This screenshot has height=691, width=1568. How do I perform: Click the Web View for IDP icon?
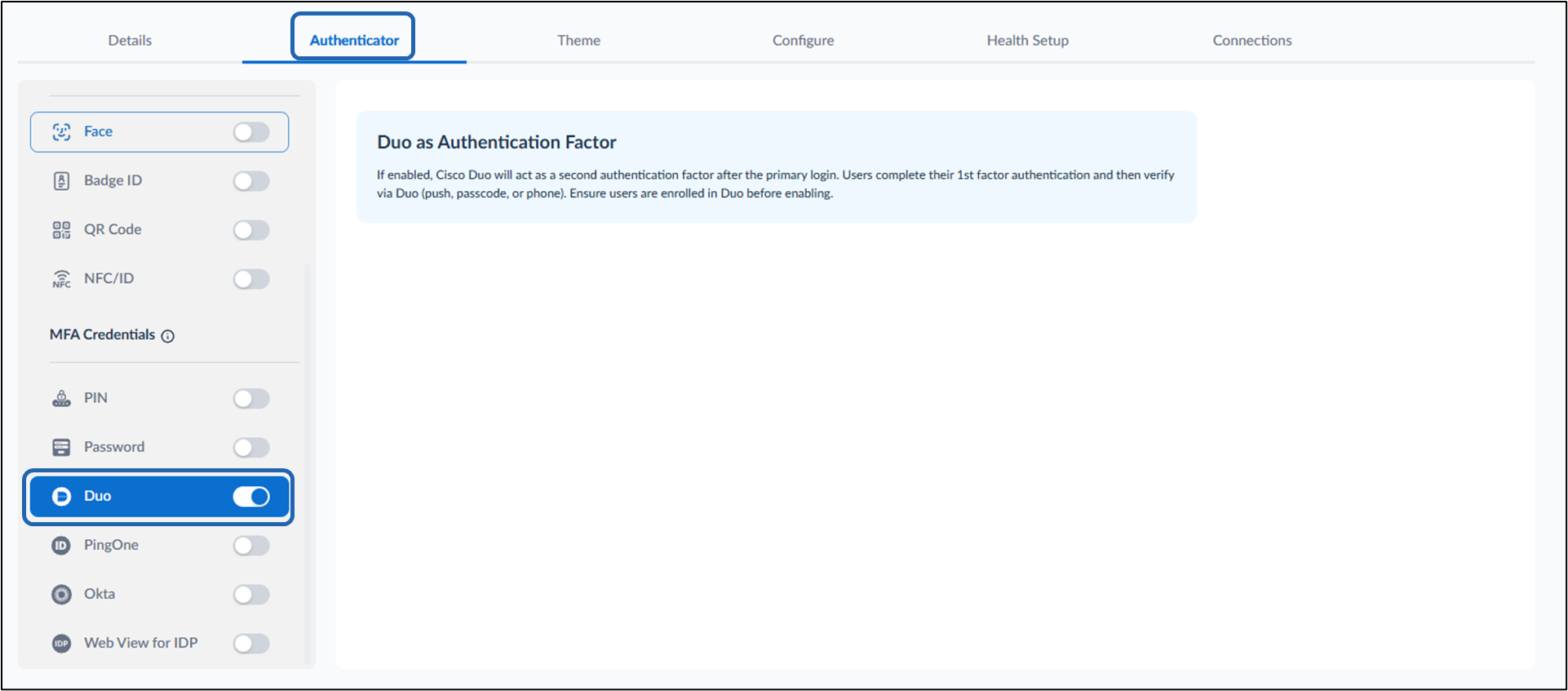[x=61, y=644]
